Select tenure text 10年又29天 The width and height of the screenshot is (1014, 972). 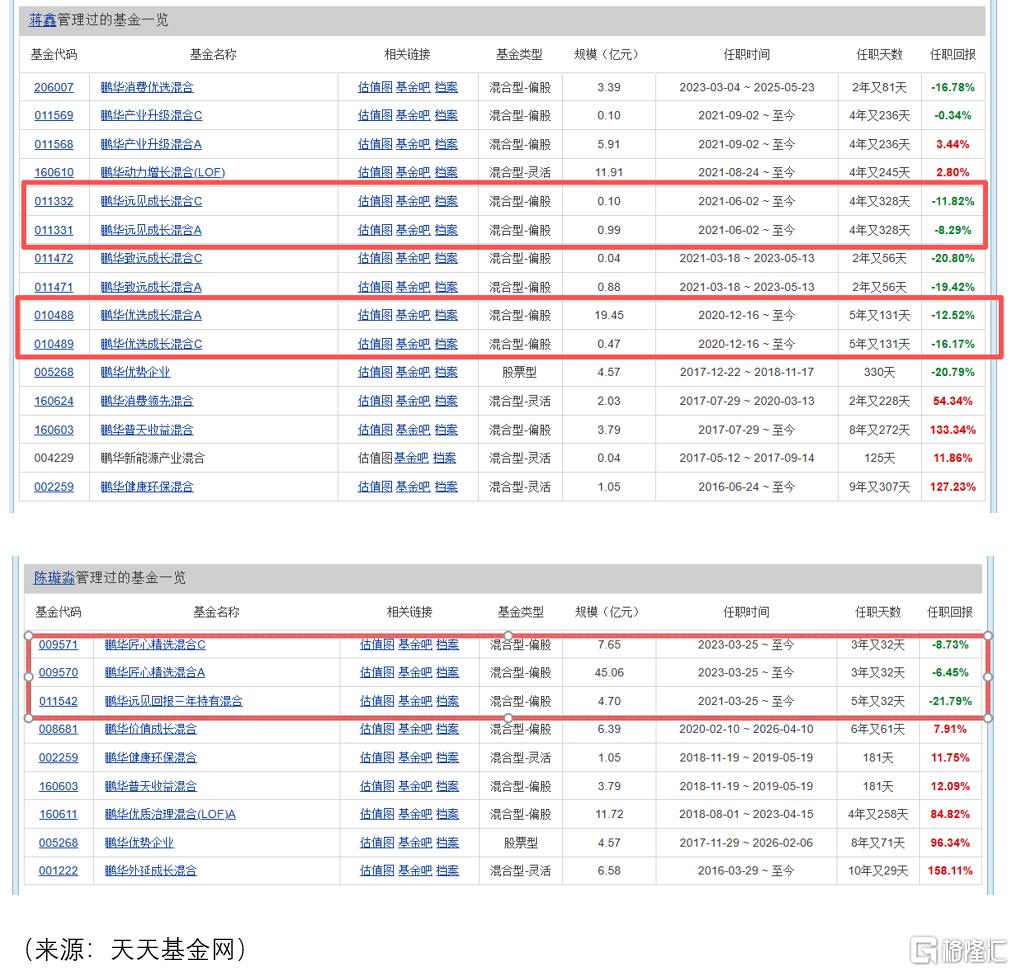(878, 871)
